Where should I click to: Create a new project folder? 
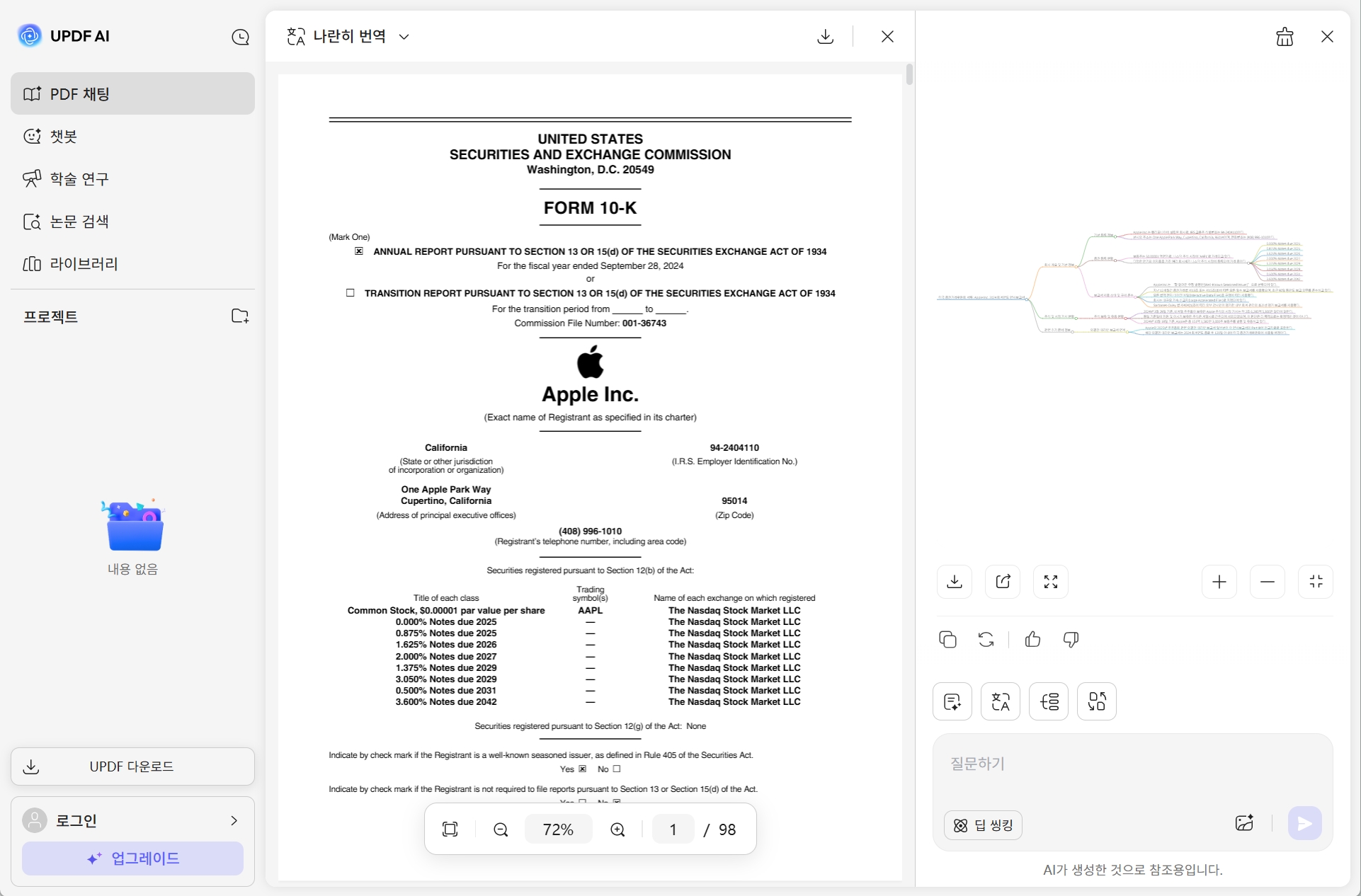click(240, 316)
